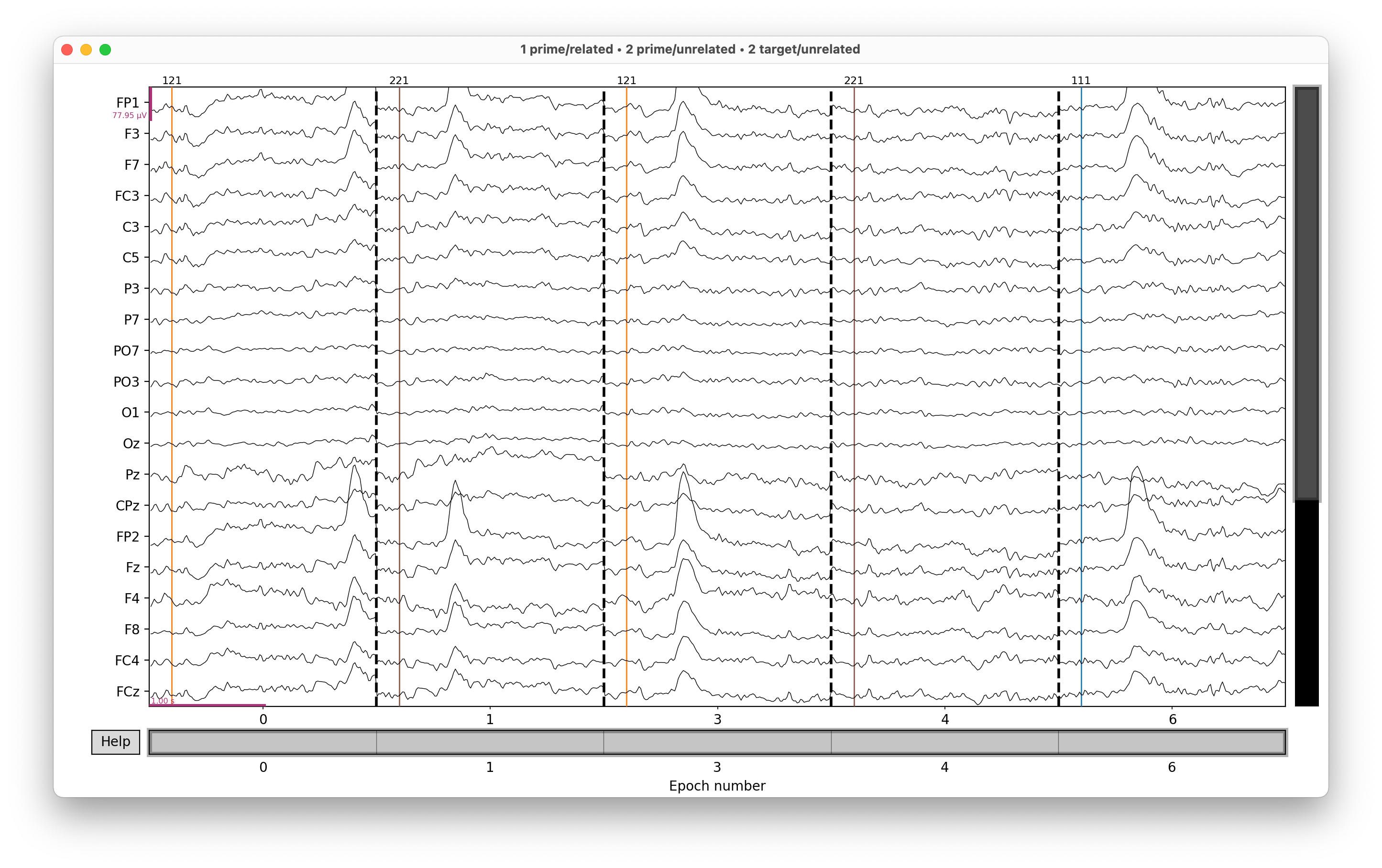The height and width of the screenshot is (868, 1382).
Task: Click the Pz channel label
Action: tap(132, 475)
